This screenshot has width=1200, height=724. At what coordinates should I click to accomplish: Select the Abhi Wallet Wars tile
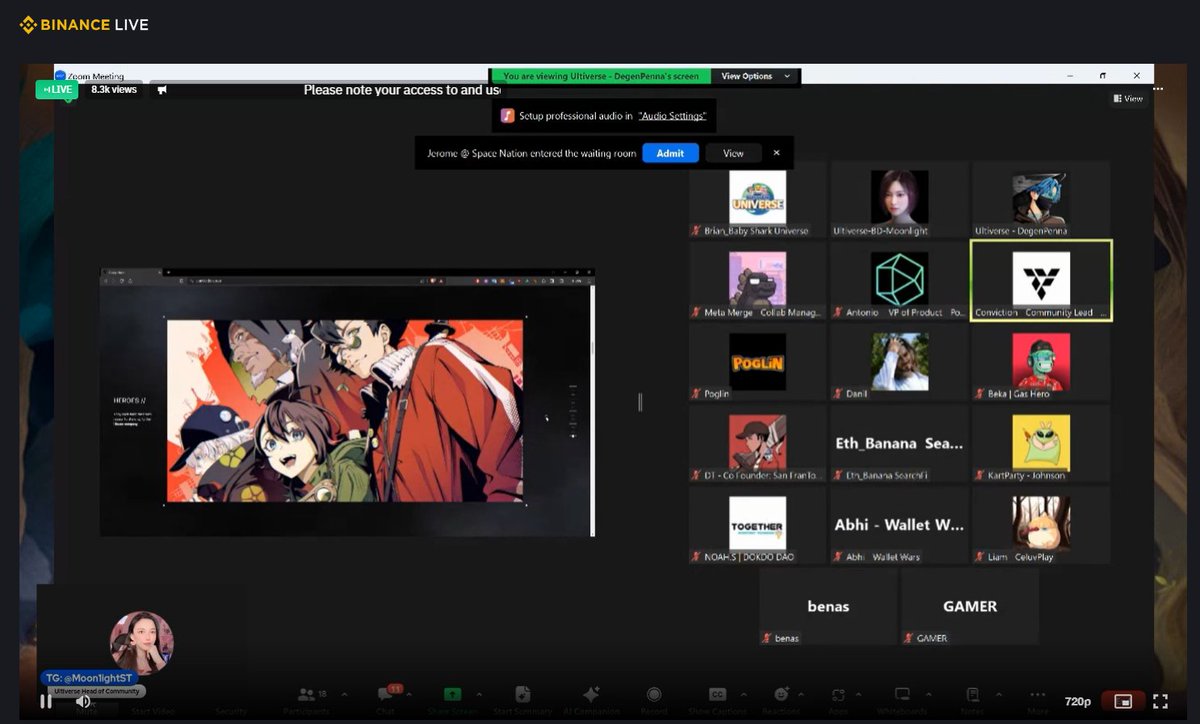pos(899,525)
